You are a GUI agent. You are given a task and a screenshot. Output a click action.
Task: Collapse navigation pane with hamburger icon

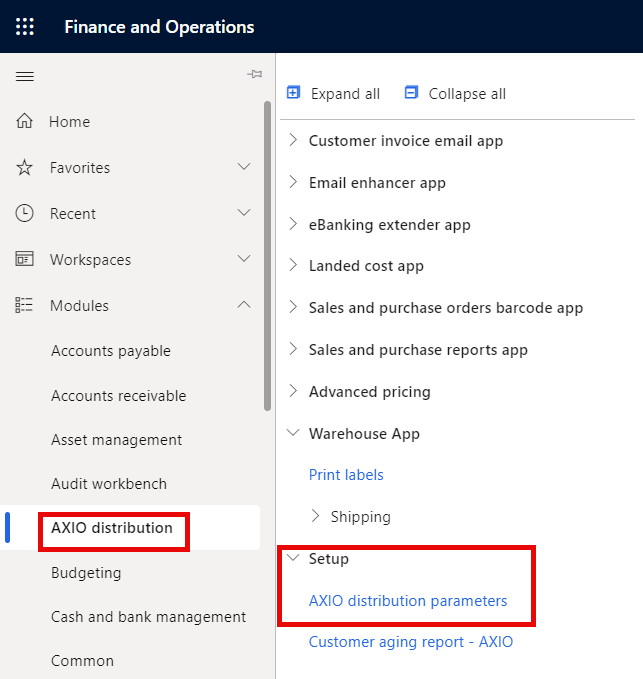(25, 76)
